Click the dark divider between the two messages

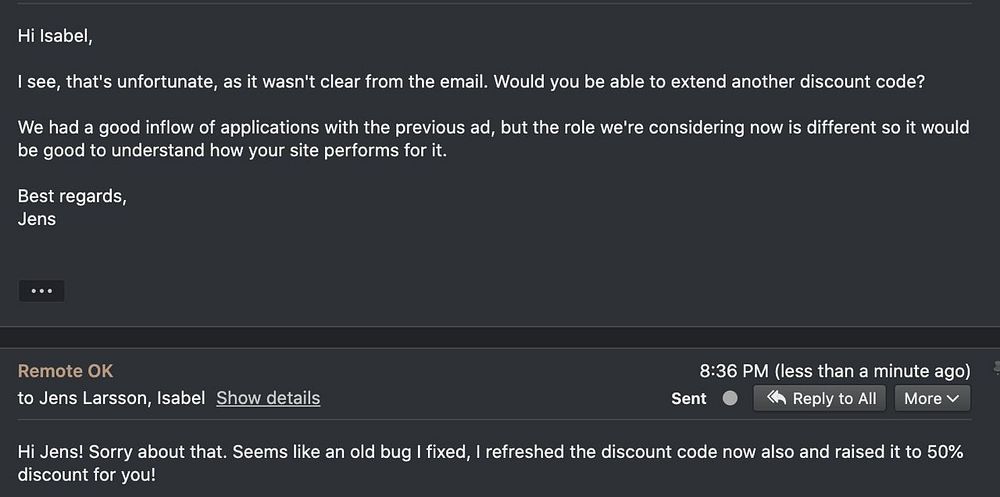[x=500, y=338]
